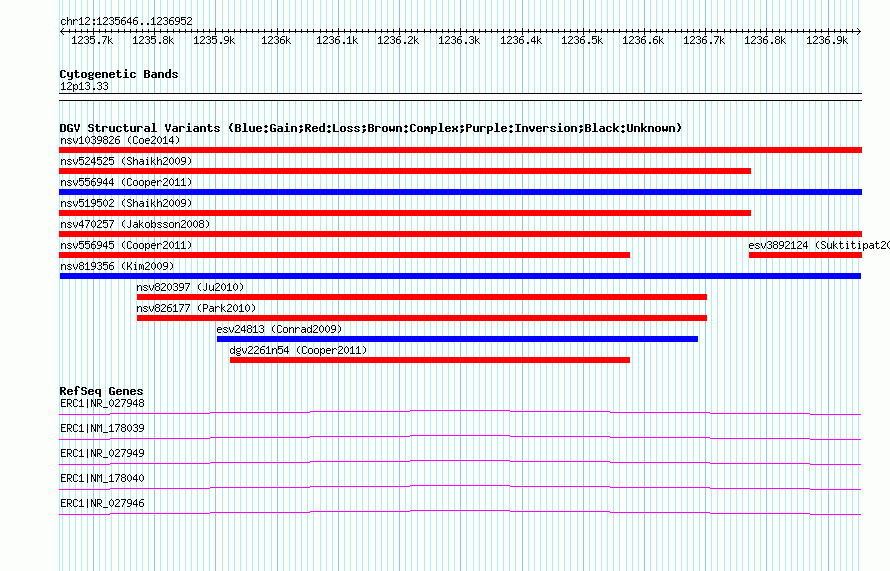The width and height of the screenshot is (890, 571).
Task: Open the nsv524525 (Shaikh2009) variant label
Action: (x=126, y=161)
